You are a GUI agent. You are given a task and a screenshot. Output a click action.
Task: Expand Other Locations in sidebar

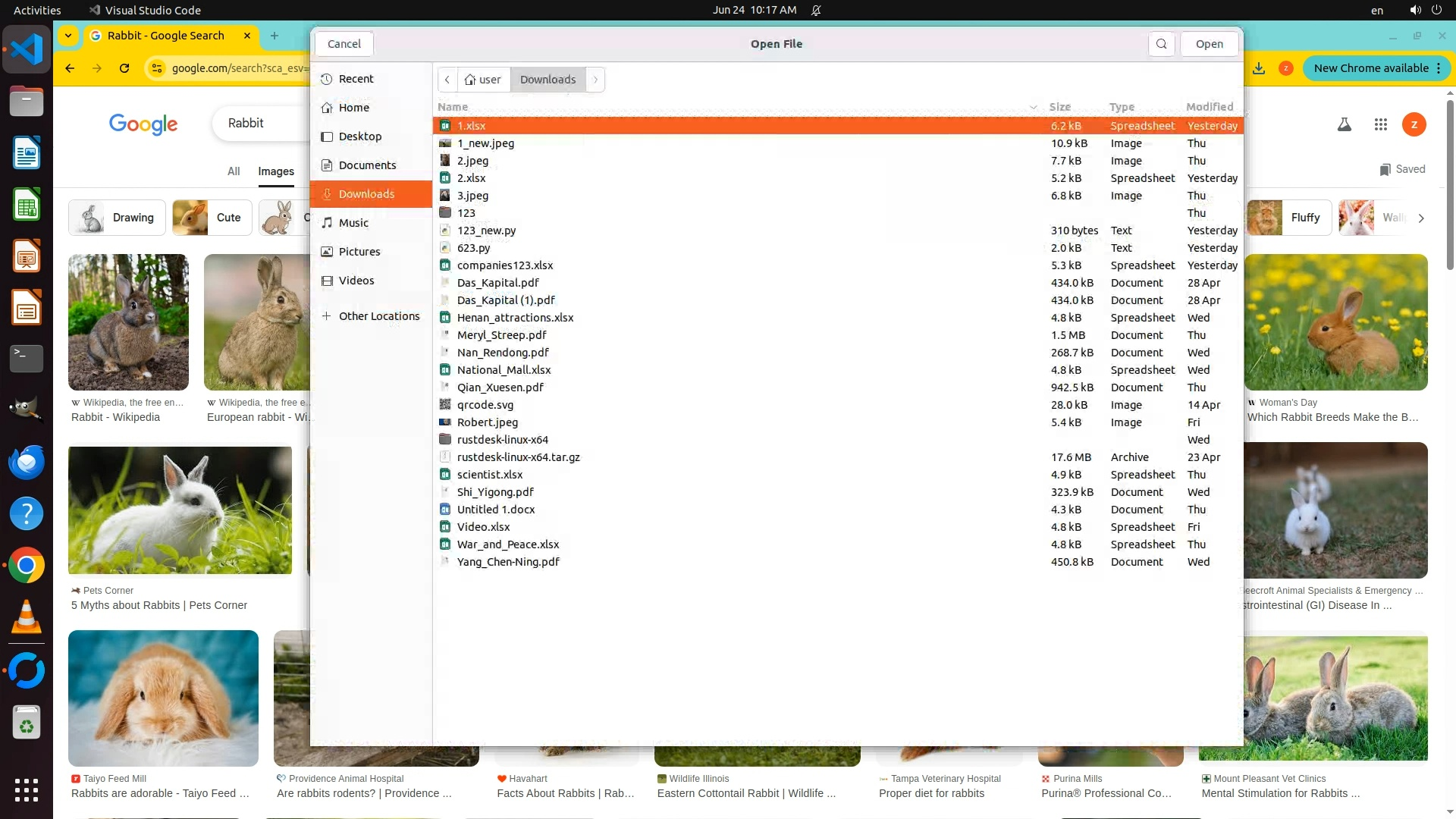[370, 316]
